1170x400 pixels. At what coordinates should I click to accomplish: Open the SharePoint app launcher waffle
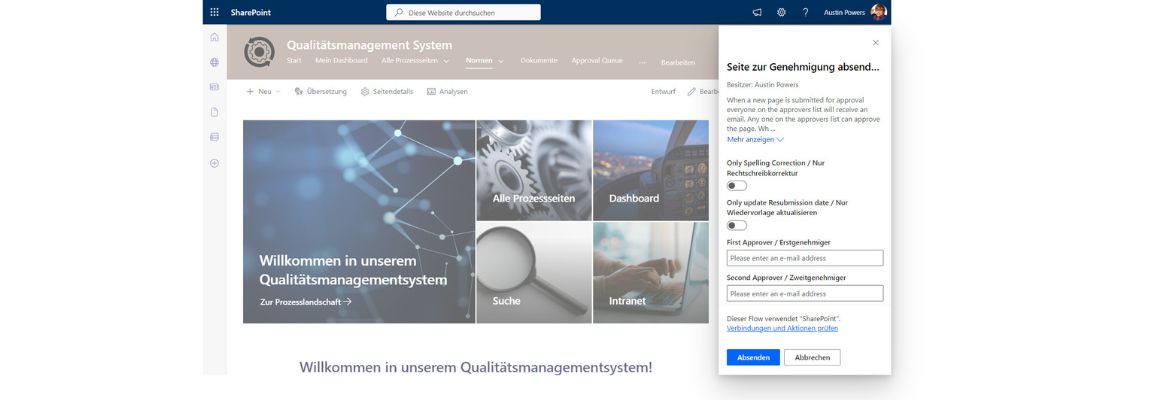click(214, 12)
